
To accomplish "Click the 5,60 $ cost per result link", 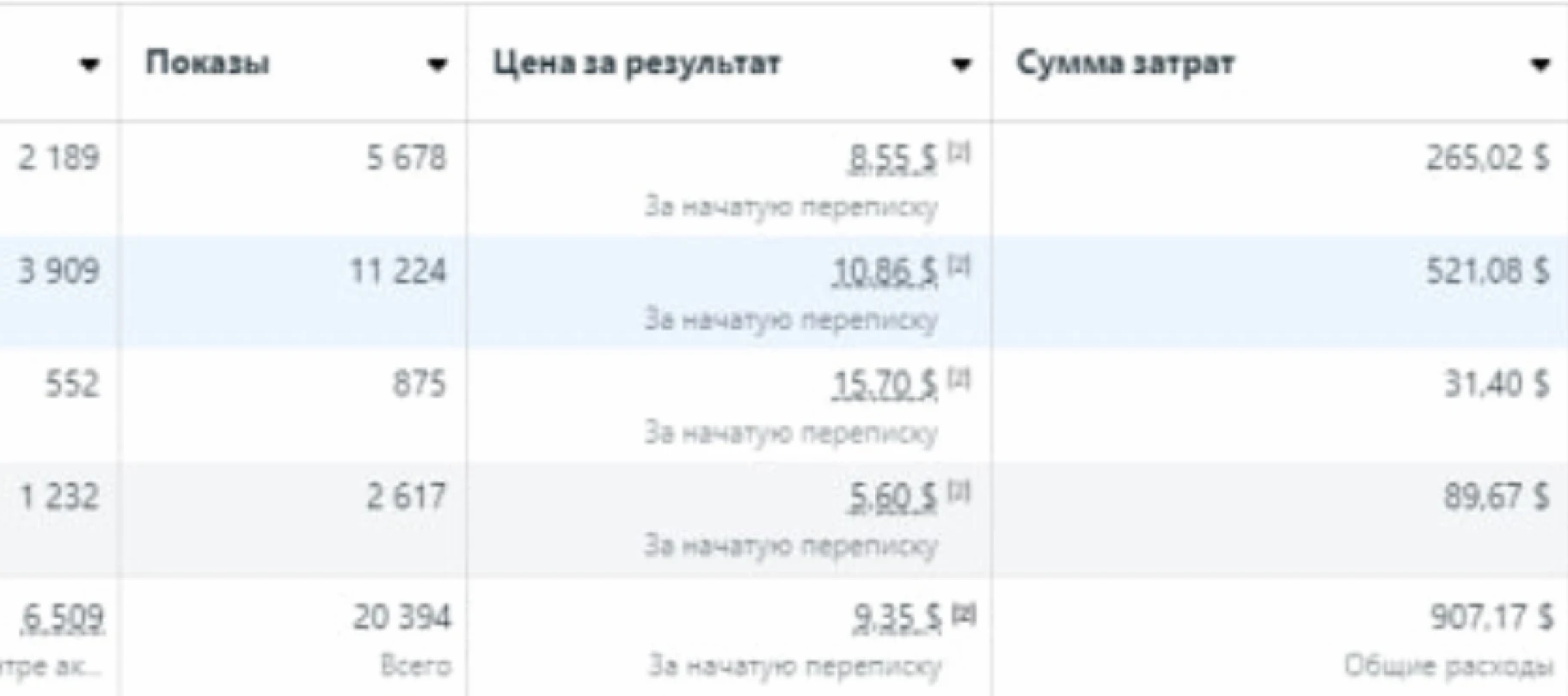I will click(893, 498).
